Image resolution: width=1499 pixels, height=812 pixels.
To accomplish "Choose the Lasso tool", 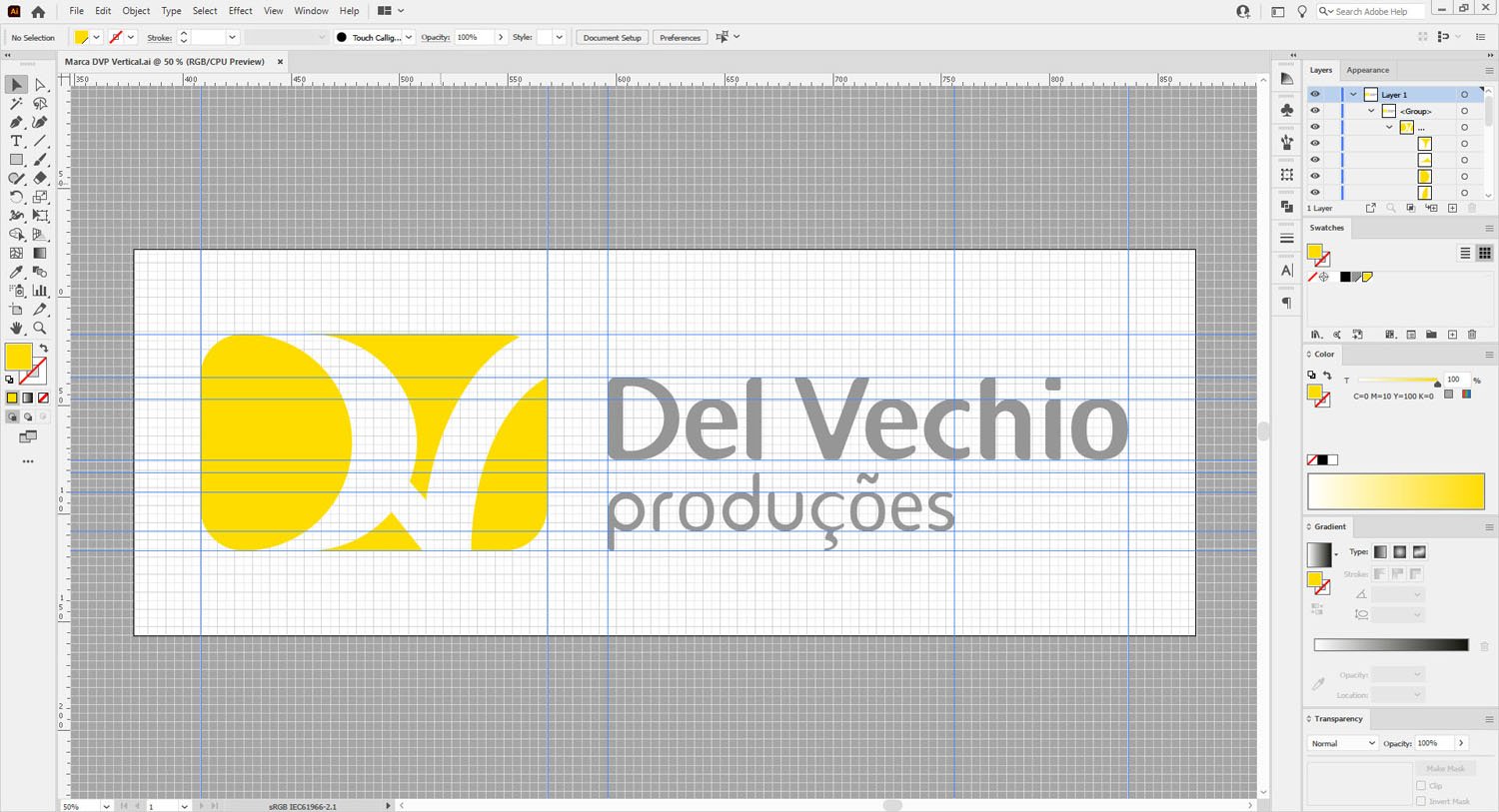I will coord(40,104).
